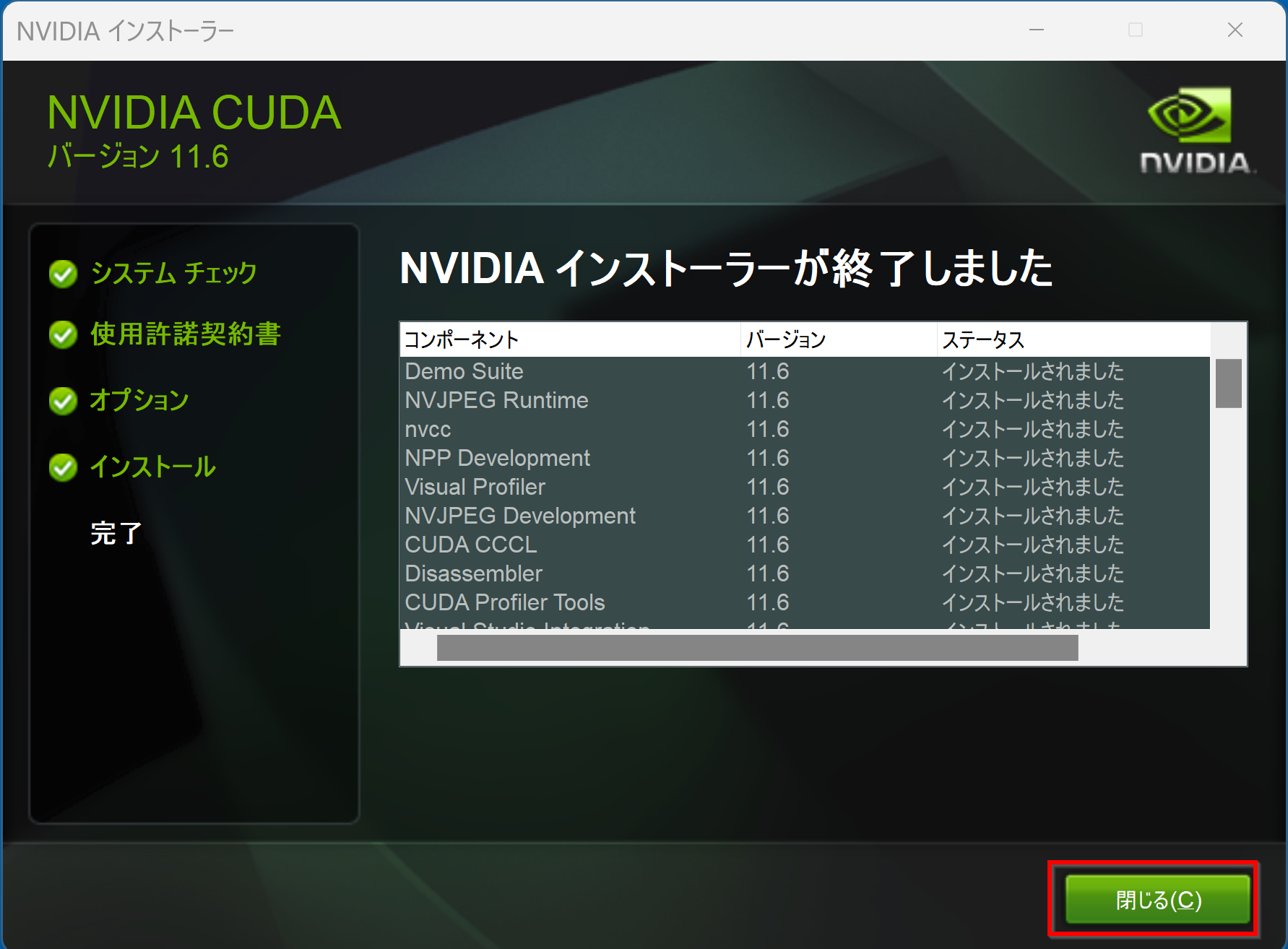This screenshot has width=1288, height=949.
Task: Select the NPP Development row
Action: 805,458
